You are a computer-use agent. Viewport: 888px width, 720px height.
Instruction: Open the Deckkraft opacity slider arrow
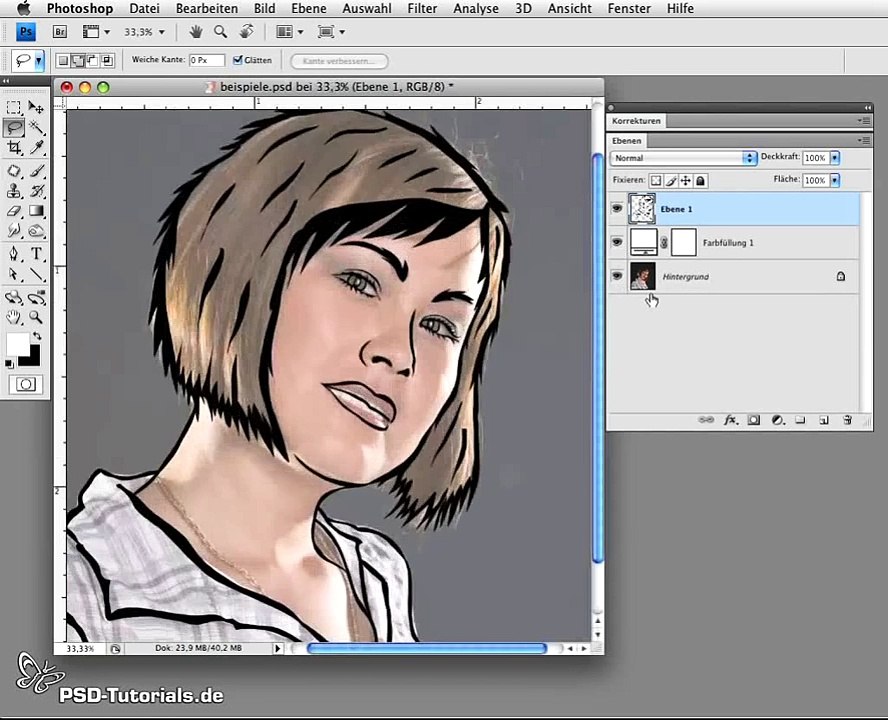(835, 158)
